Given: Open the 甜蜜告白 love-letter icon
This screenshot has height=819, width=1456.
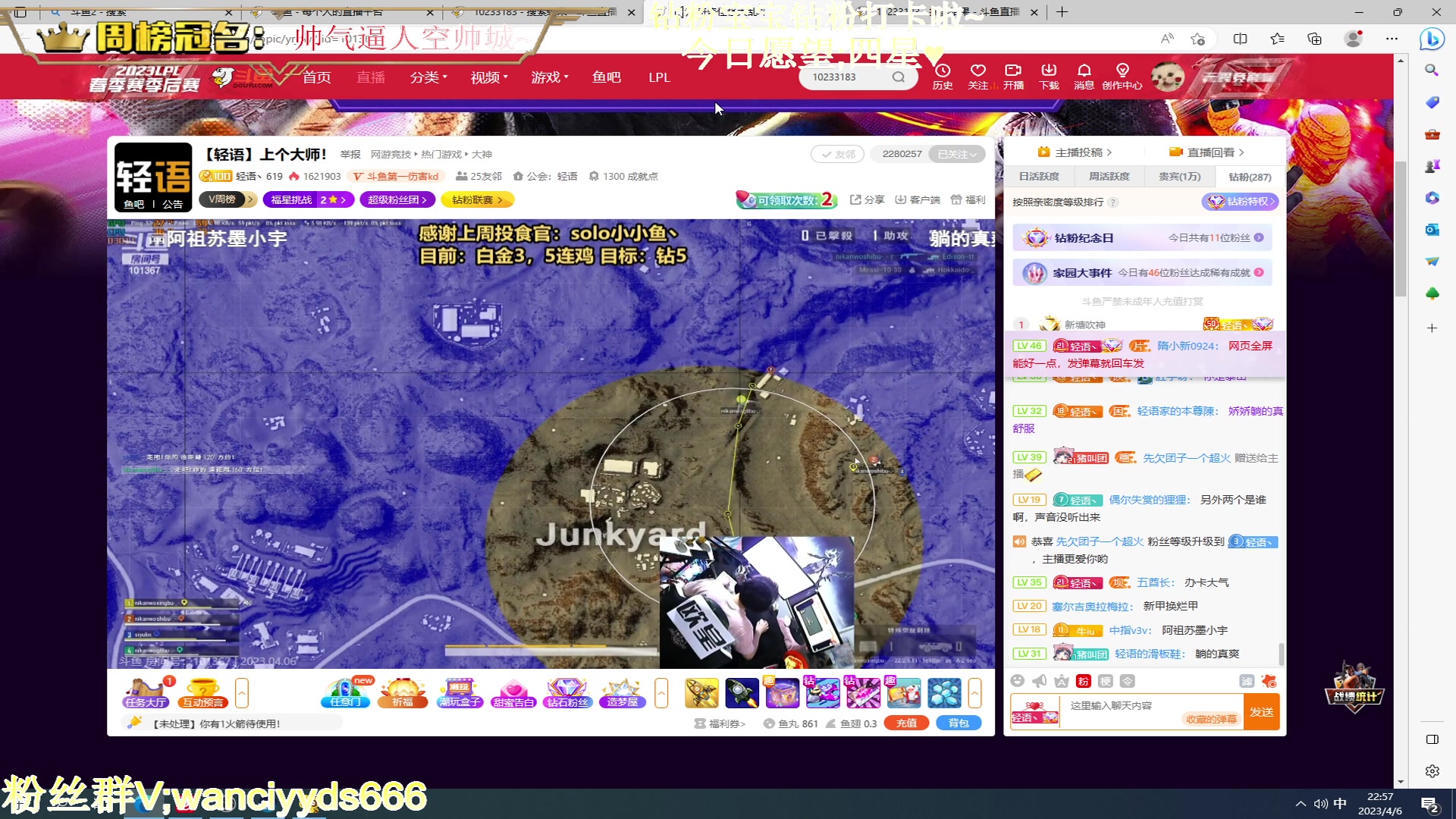Looking at the screenshot, I should tap(513, 693).
